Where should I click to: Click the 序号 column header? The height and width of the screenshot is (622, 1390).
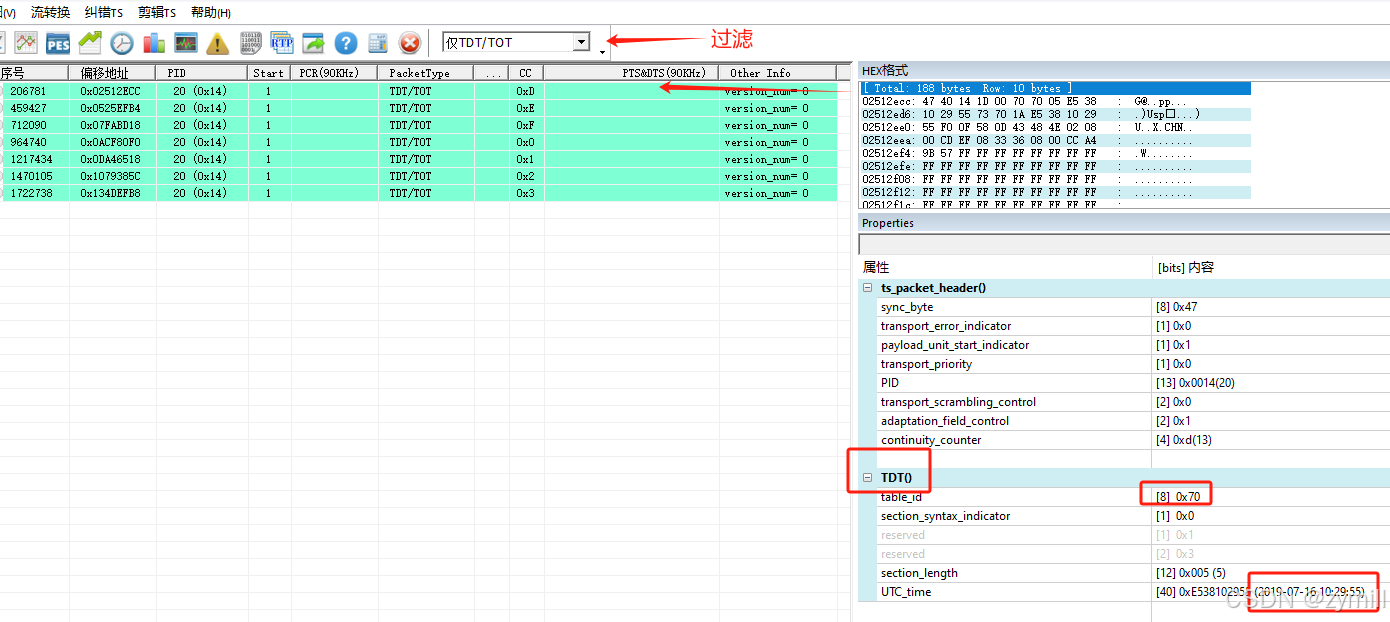[34, 73]
